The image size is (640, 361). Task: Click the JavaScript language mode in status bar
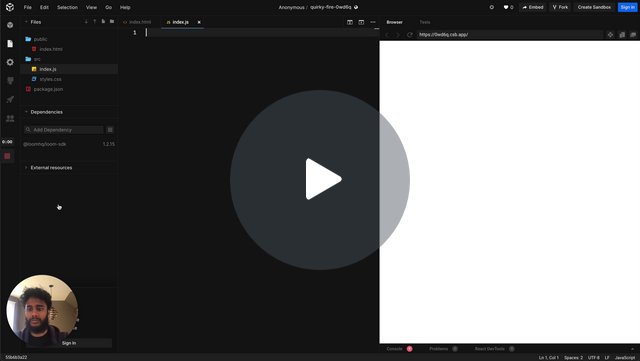(625, 358)
